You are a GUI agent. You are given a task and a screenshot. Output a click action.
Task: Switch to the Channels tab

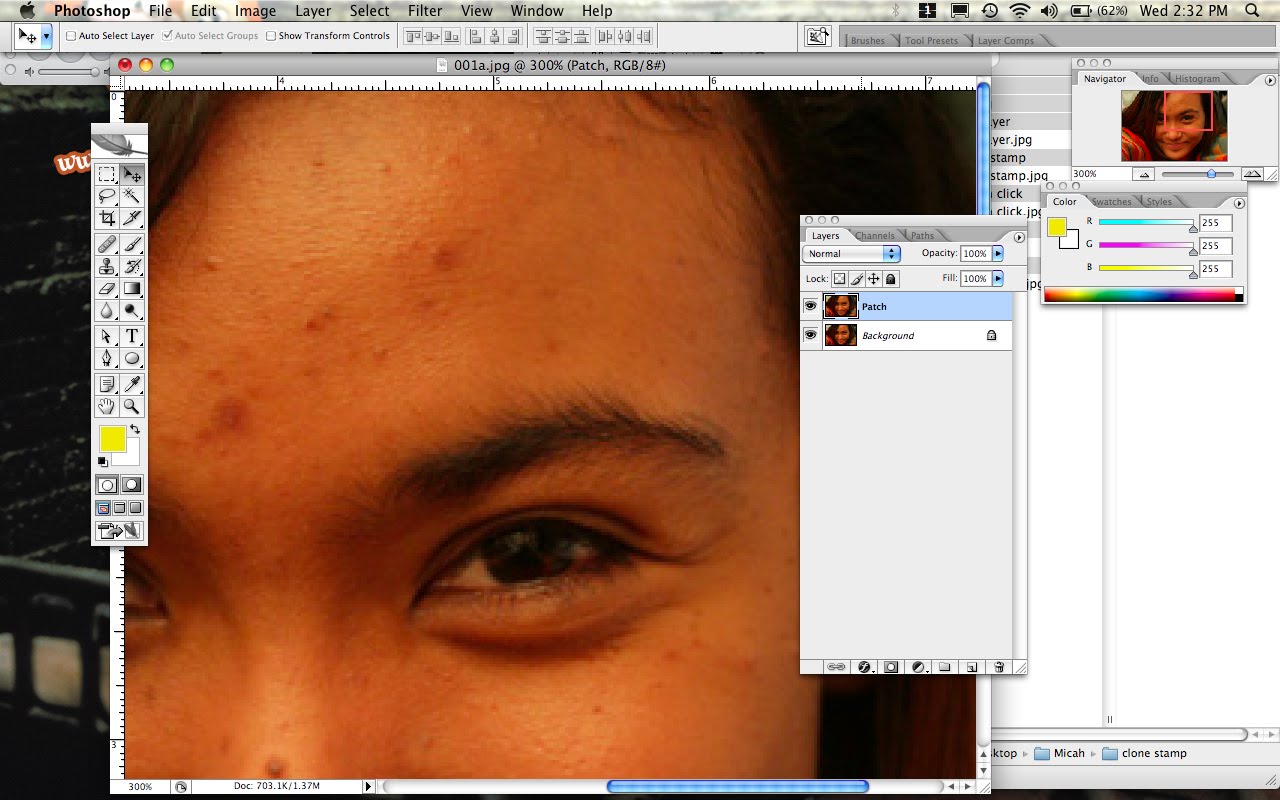click(x=875, y=236)
